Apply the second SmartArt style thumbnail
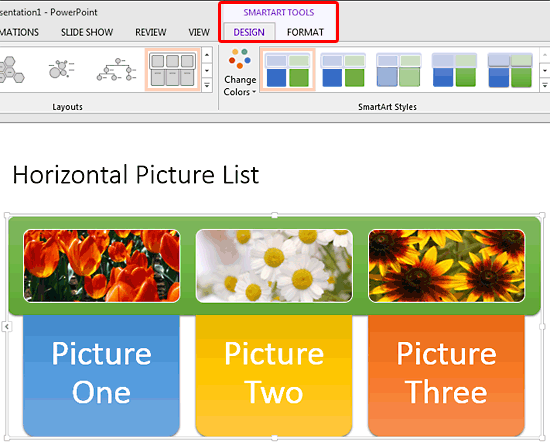The height and width of the screenshot is (445, 550). pos(343,70)
